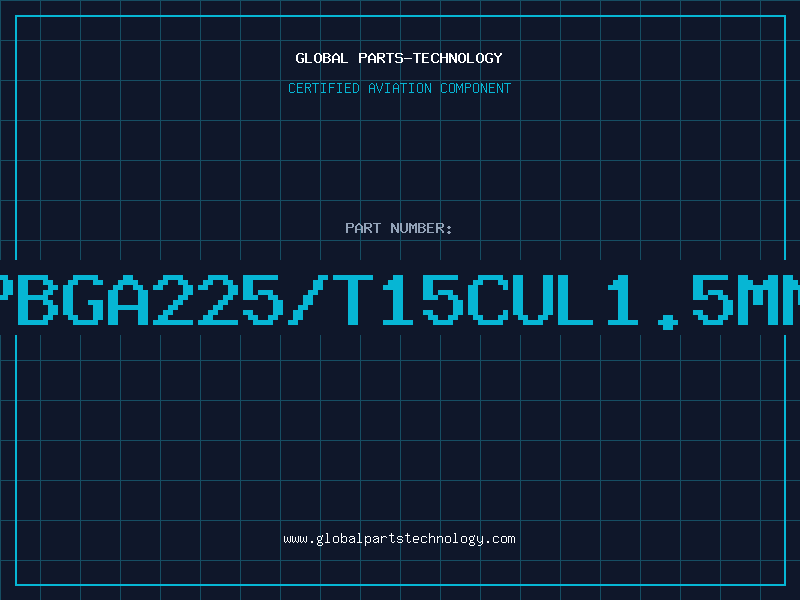Image resolution: width=800 pixels, height=600 pixels.
Task: Click the PART NUMBER: label
Action: (399, 228)
